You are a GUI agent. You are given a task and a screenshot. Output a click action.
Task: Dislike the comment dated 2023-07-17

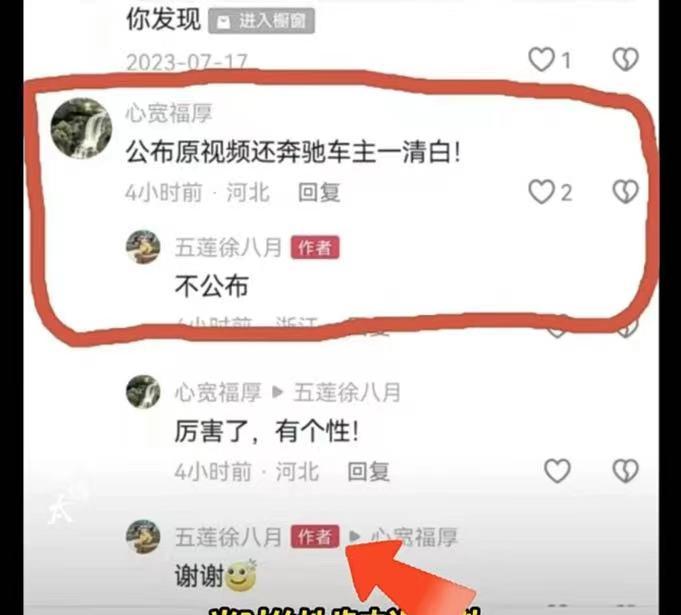pos(625,59)
